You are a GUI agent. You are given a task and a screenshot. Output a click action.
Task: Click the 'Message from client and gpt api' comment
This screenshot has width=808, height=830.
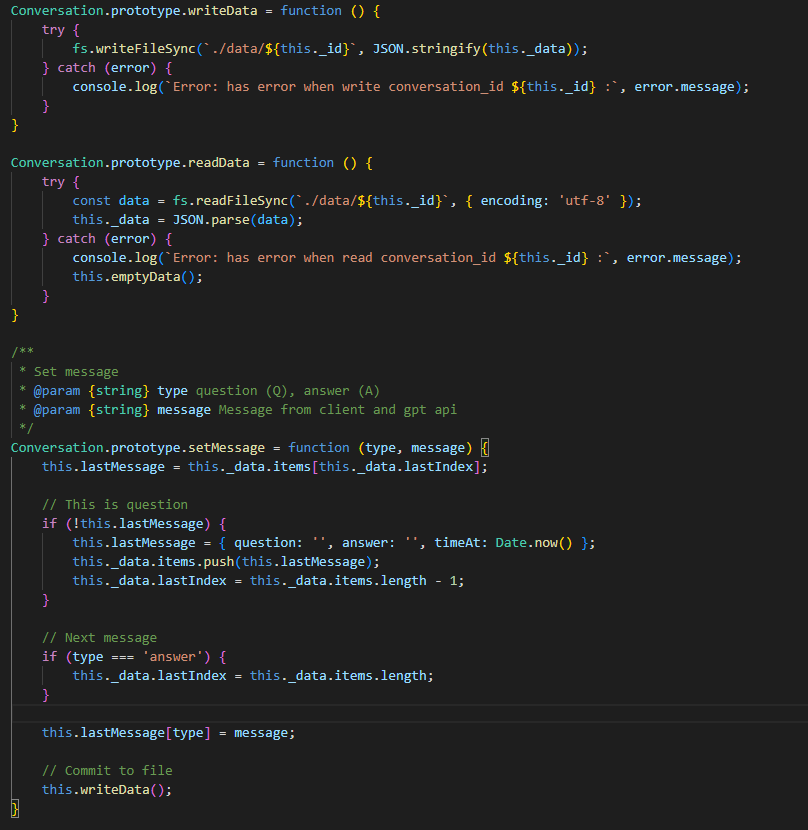pyautogui.click(x=338, y=410)
